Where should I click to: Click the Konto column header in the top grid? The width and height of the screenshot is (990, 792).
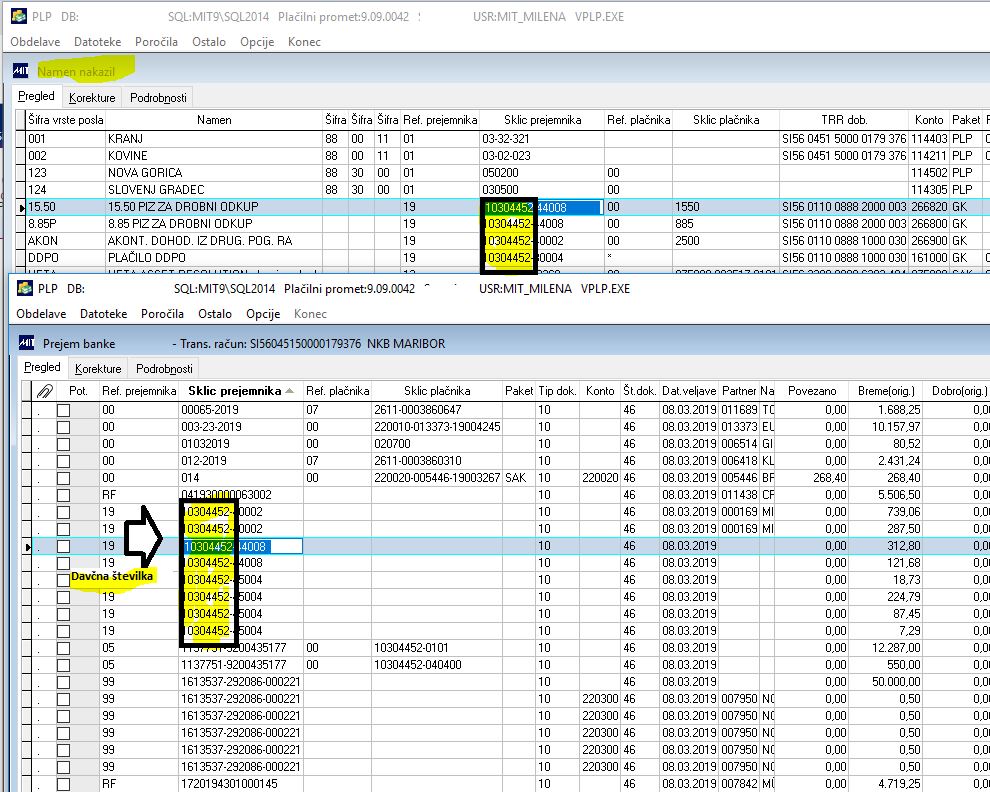pyautogui.click(x=929, y=120)
